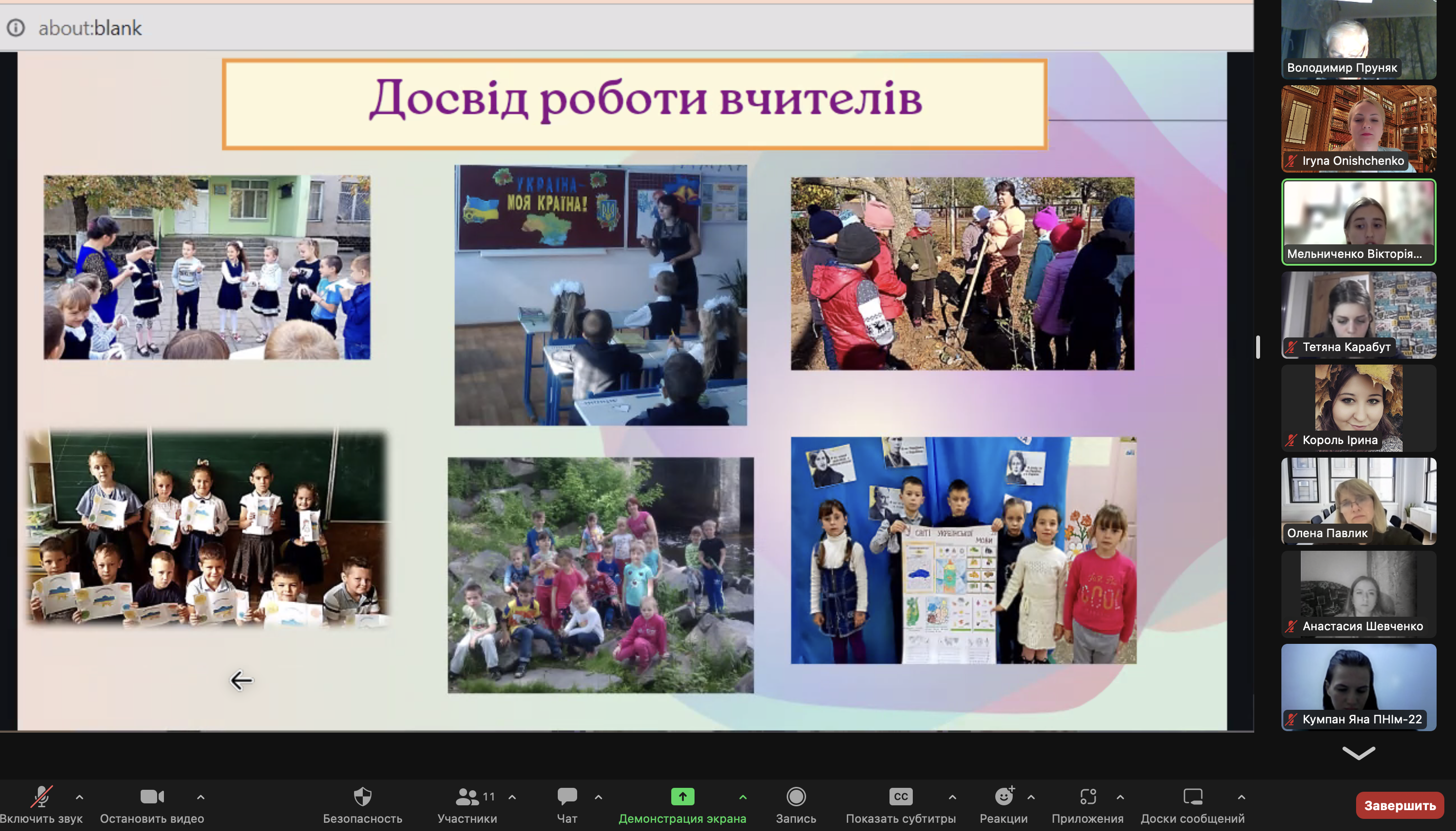Image resolution: width=1456 pixels, height=831 pixels.
Task: Click Демонстрация экрана share screen icon
Action: [x=682, y=796]
